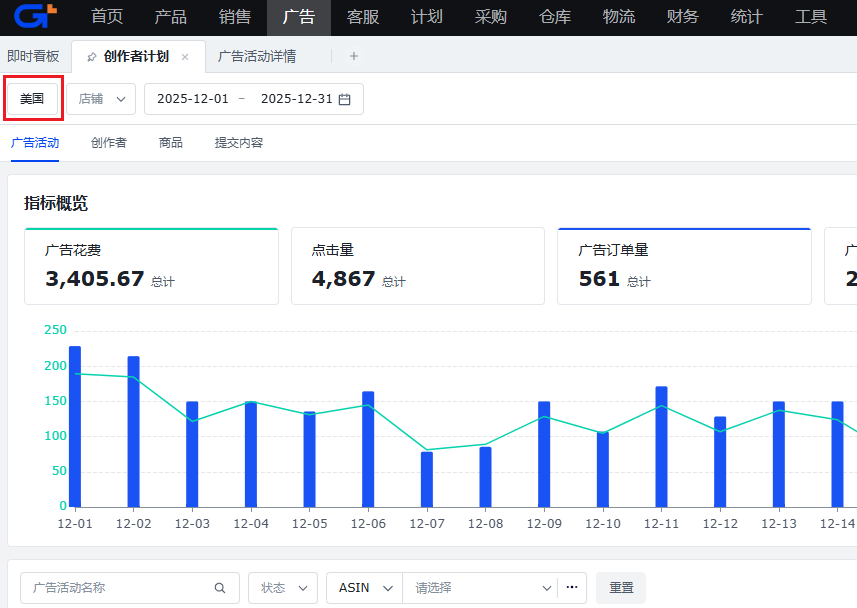Viewport: 857px width, 608px height.
Task: Click the pin icon on 创作者计划 tab
Action: 92,57
